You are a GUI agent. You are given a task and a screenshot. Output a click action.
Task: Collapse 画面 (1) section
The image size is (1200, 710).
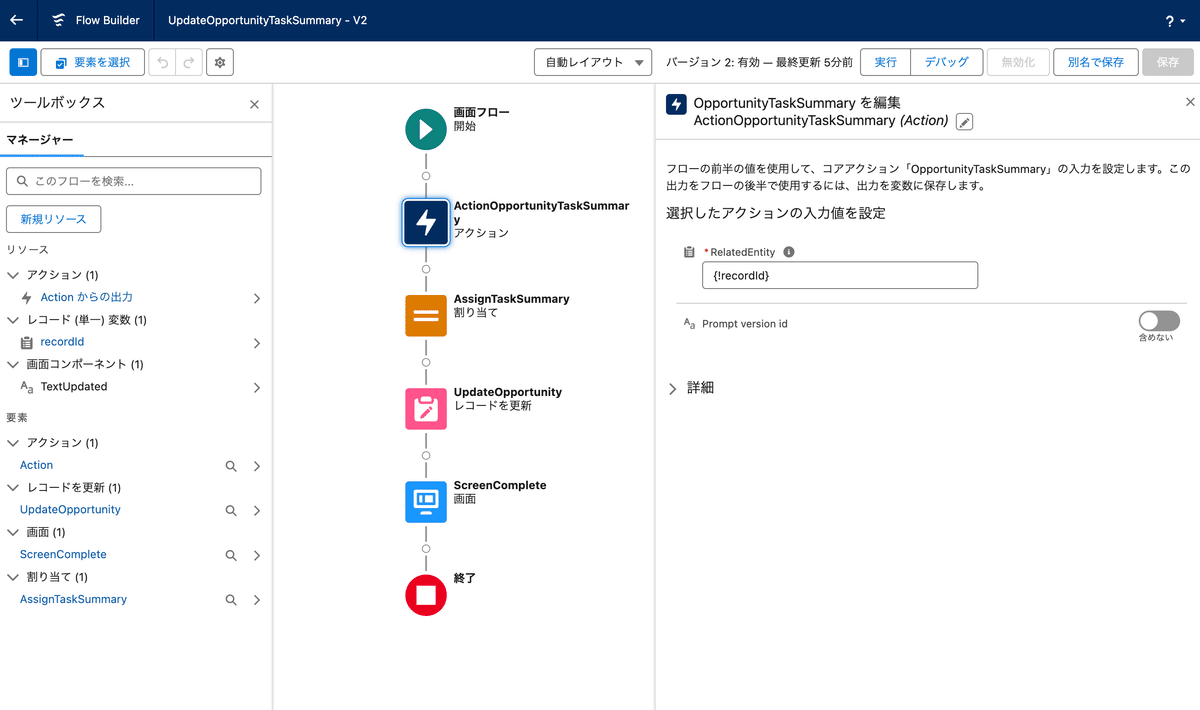[13, 532]
